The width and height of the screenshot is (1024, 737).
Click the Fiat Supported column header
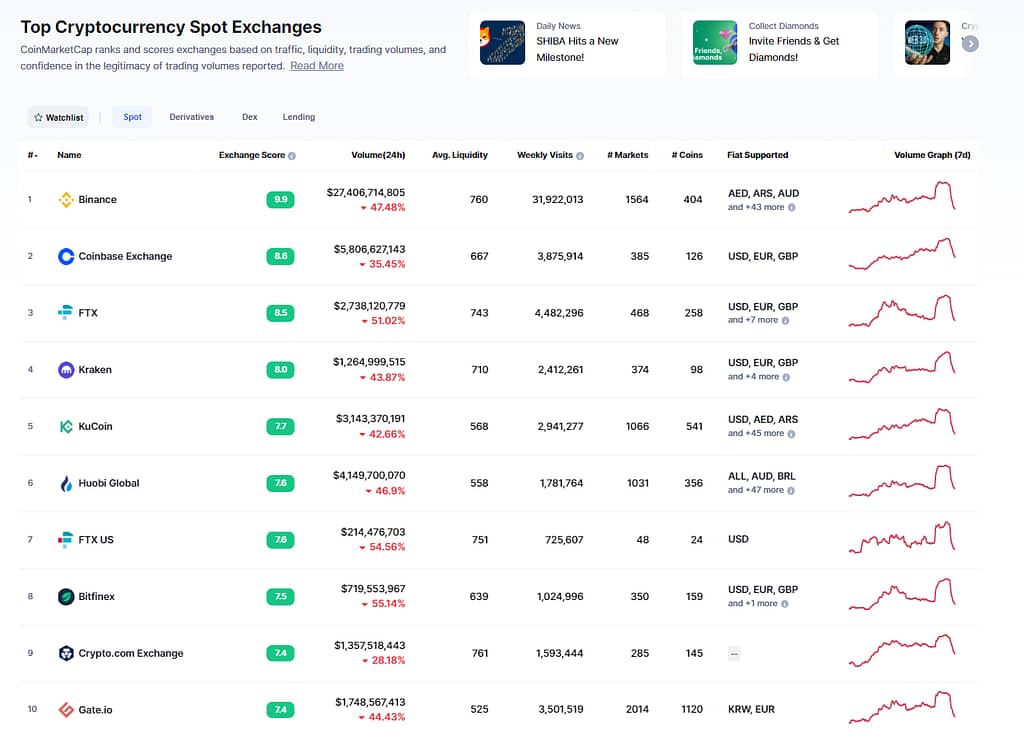758,155
